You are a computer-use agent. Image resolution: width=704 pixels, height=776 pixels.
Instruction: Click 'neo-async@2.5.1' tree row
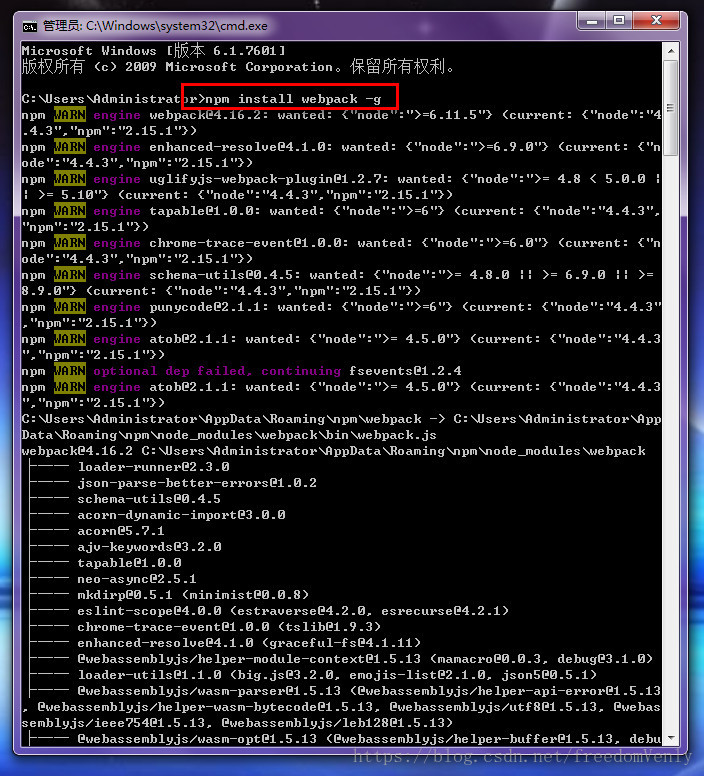[x=113, y=579]
